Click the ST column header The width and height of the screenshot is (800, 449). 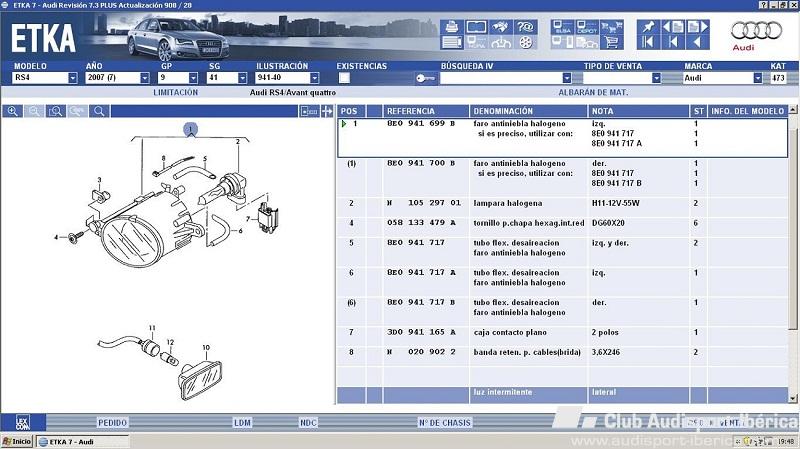coord(698,111)
